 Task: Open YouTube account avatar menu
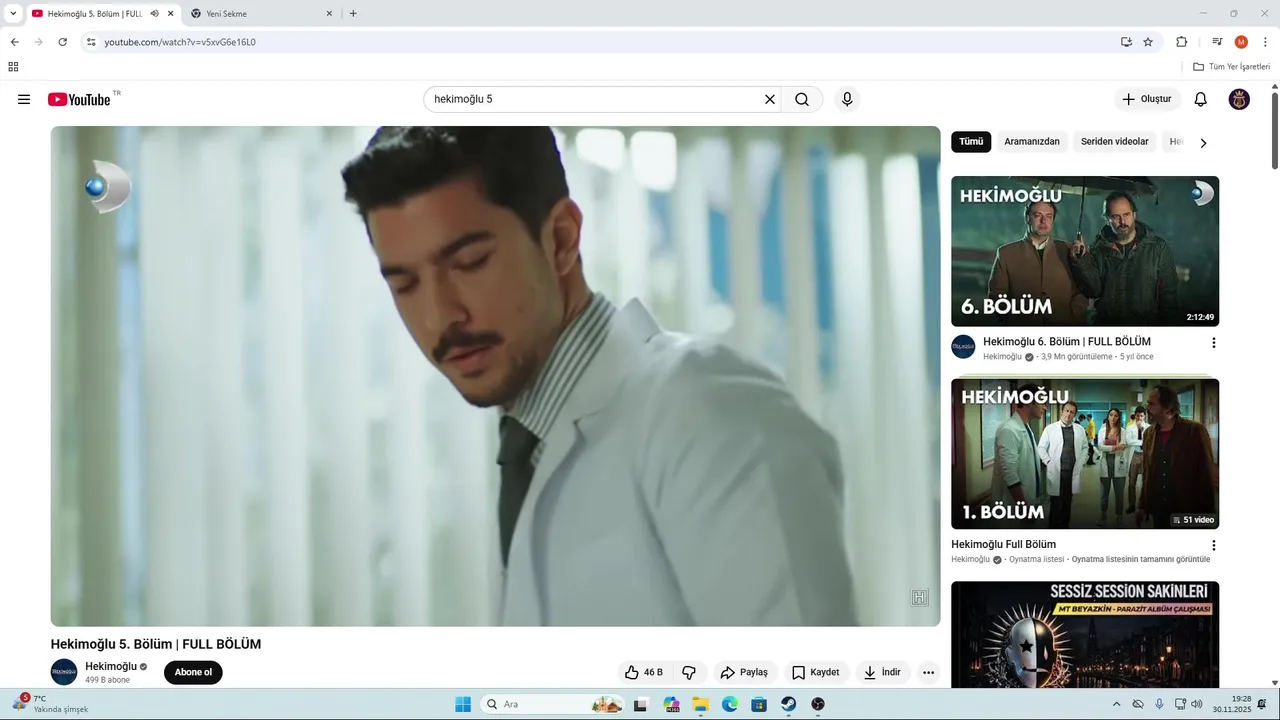coord(1239,99)
